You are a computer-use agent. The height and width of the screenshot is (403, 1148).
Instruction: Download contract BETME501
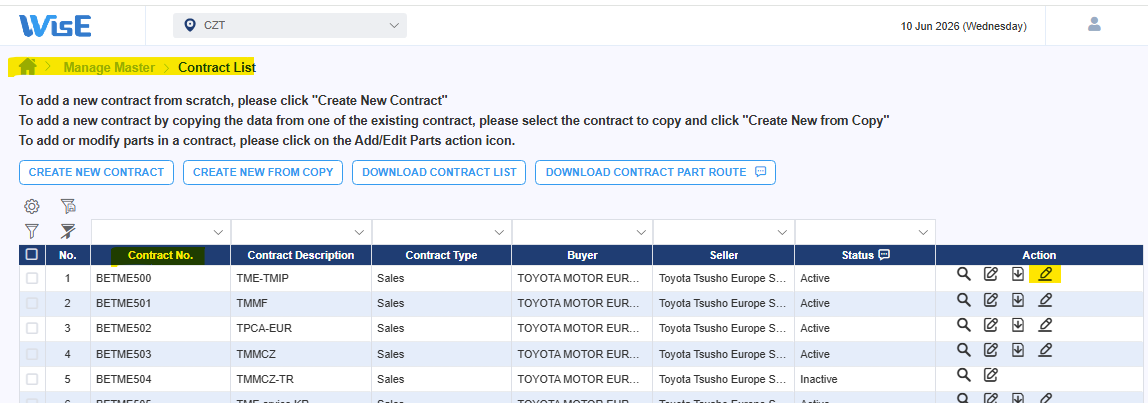[1018, 300]
